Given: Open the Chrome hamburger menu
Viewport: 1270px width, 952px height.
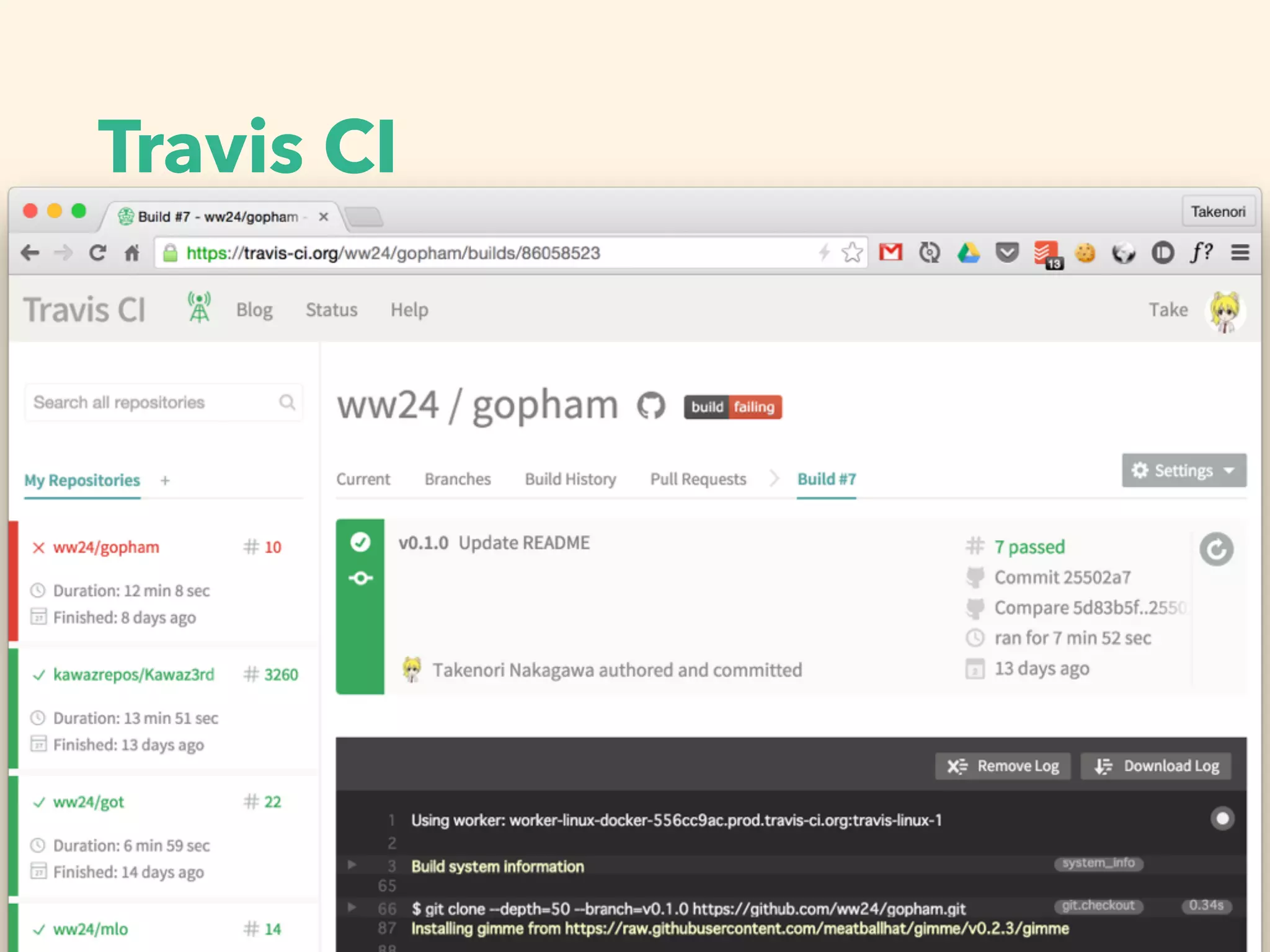Looking at the screenshot, I should coord(1240,253).
